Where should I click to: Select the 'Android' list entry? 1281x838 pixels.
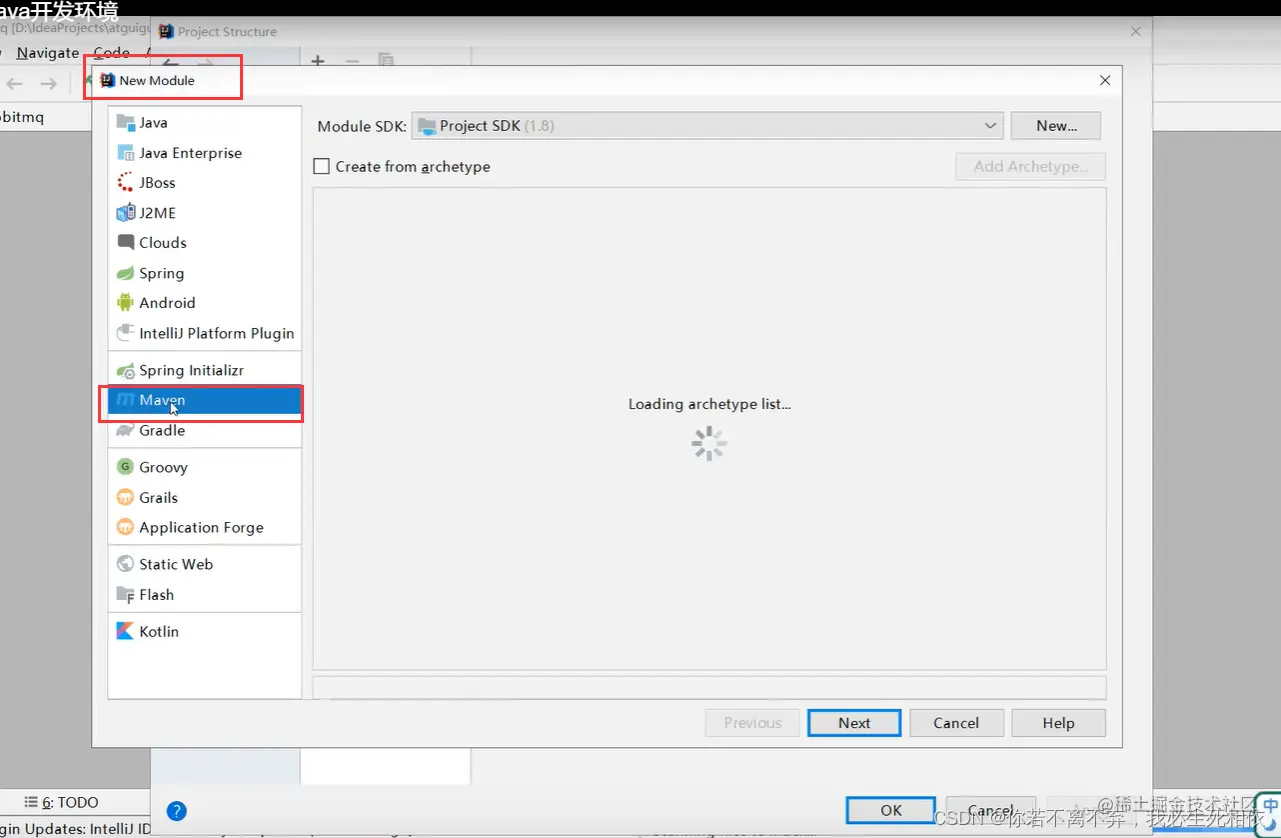(204, 303)
